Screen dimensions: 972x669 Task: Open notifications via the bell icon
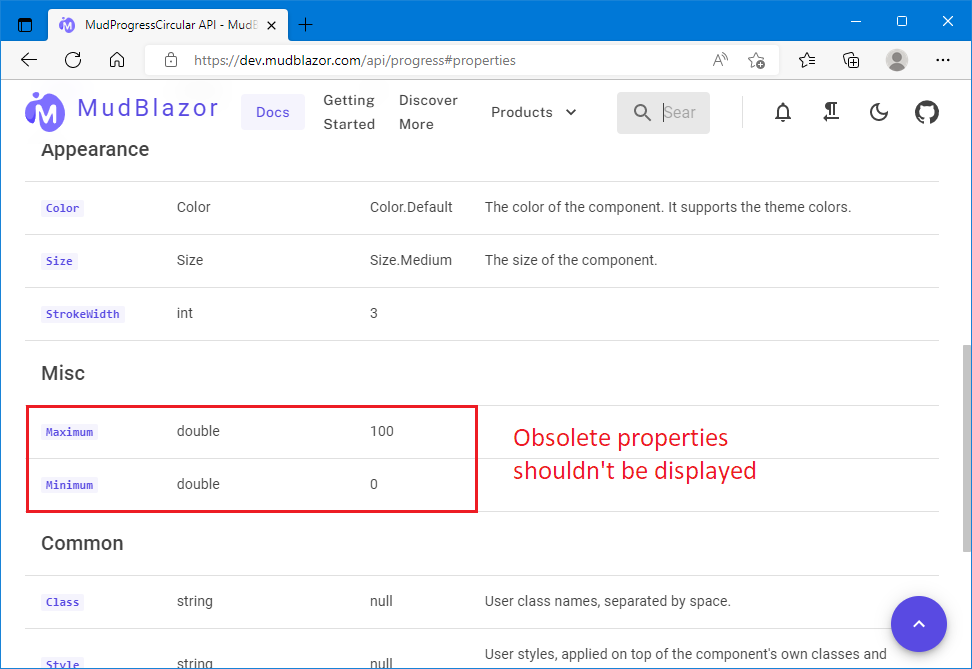tap(783, 112)
